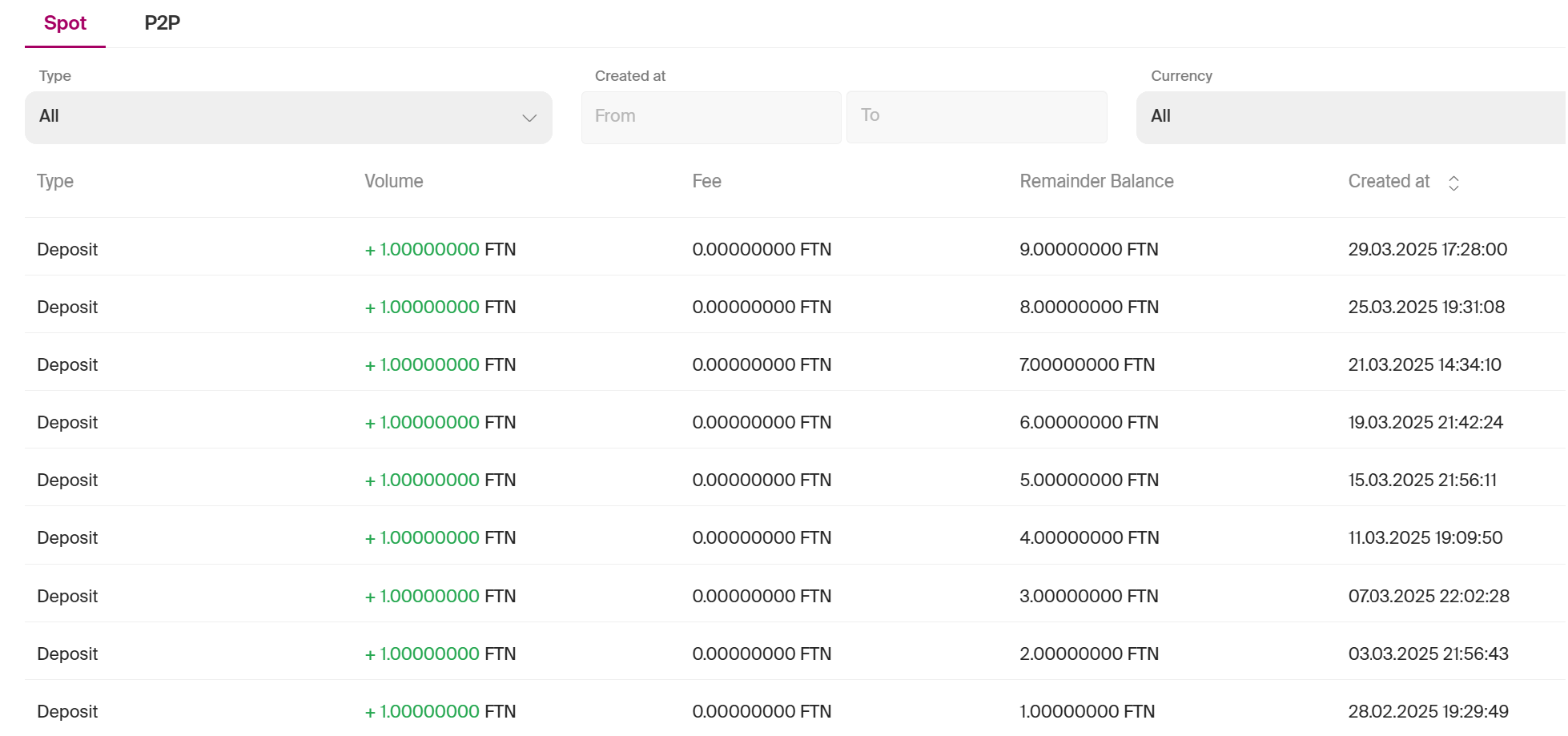Select the 07.03.2025 22:02:28 timestamp
Screen dimensions: 1568x736
[x=1429, y=597]
